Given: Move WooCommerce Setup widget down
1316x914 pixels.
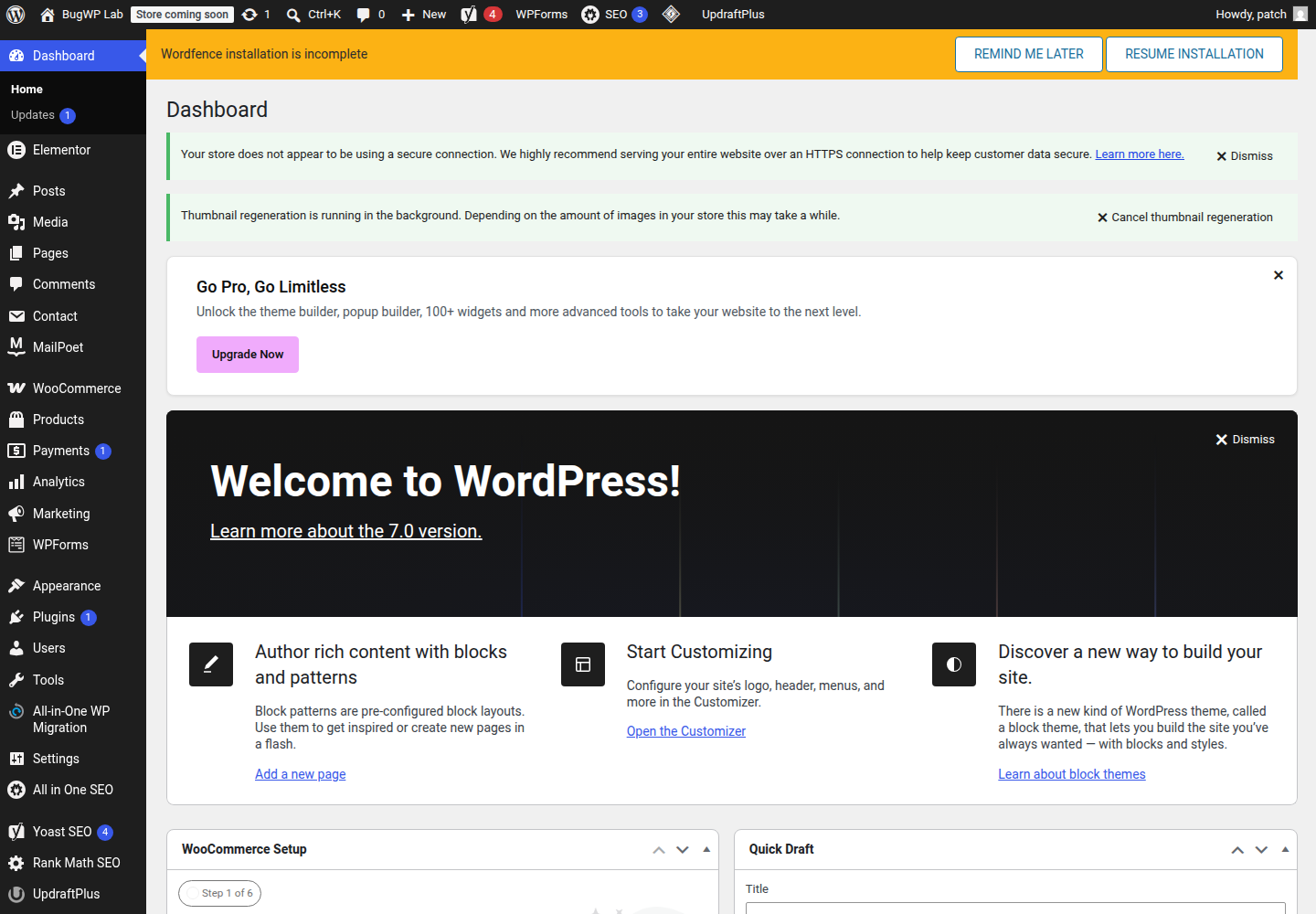Looking at the screenshot, I should coord(683,850).
